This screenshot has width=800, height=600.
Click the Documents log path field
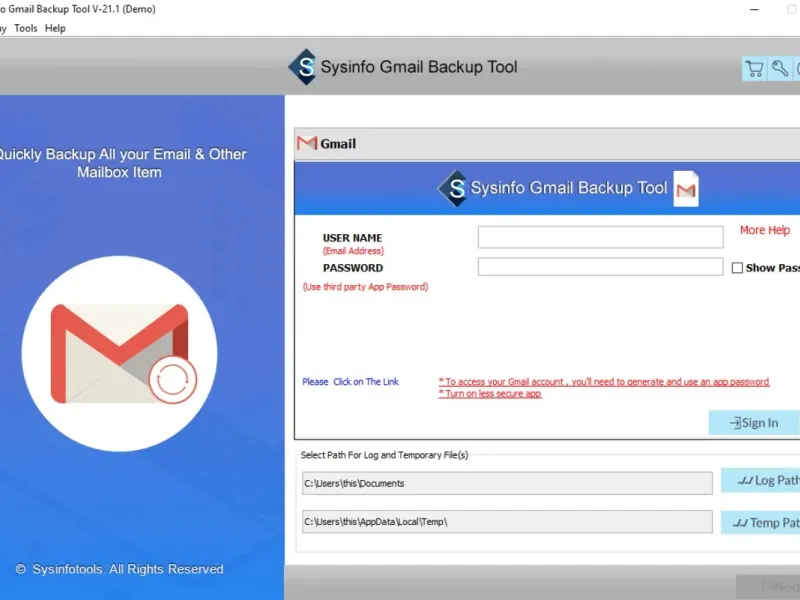pyautogui.click(x=507, y=483)
